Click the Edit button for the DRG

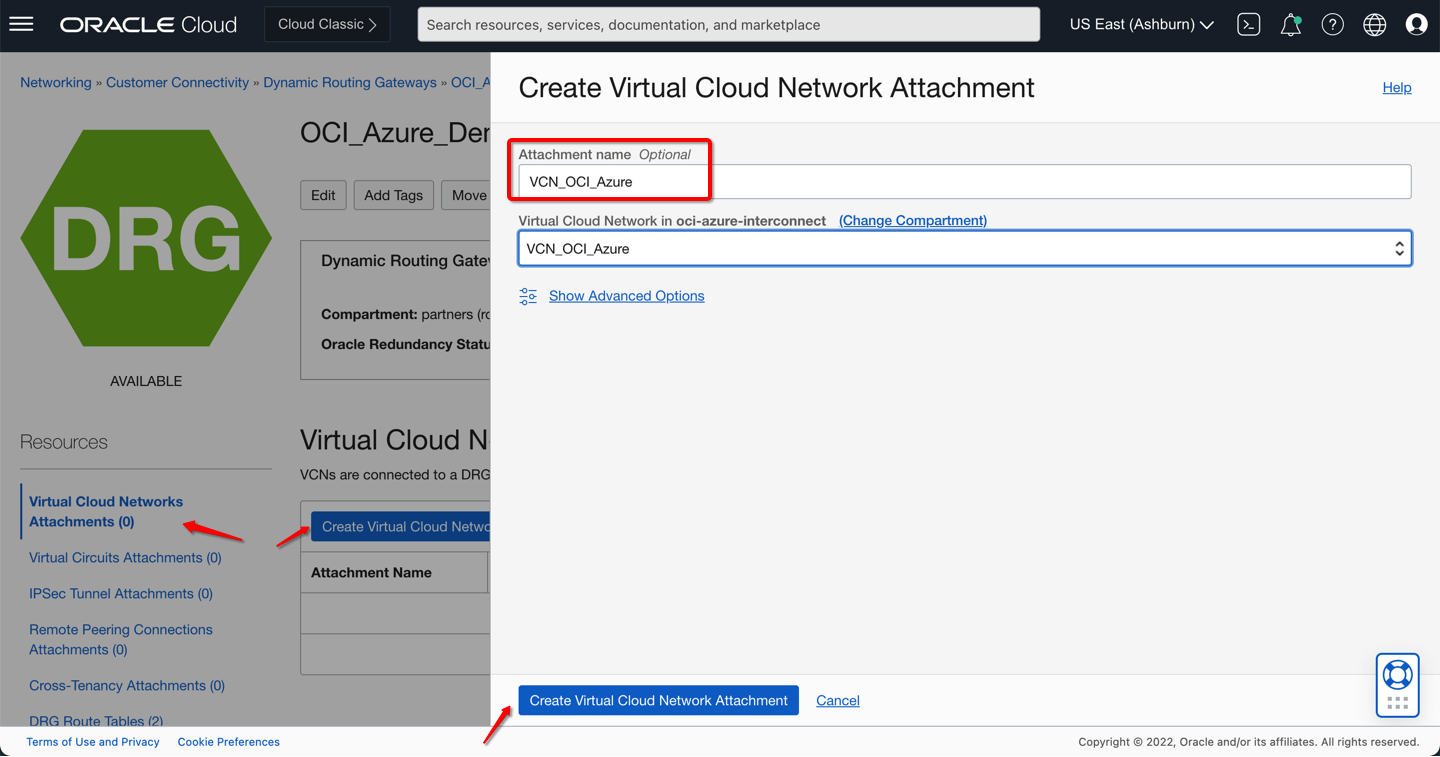[323, 195]
